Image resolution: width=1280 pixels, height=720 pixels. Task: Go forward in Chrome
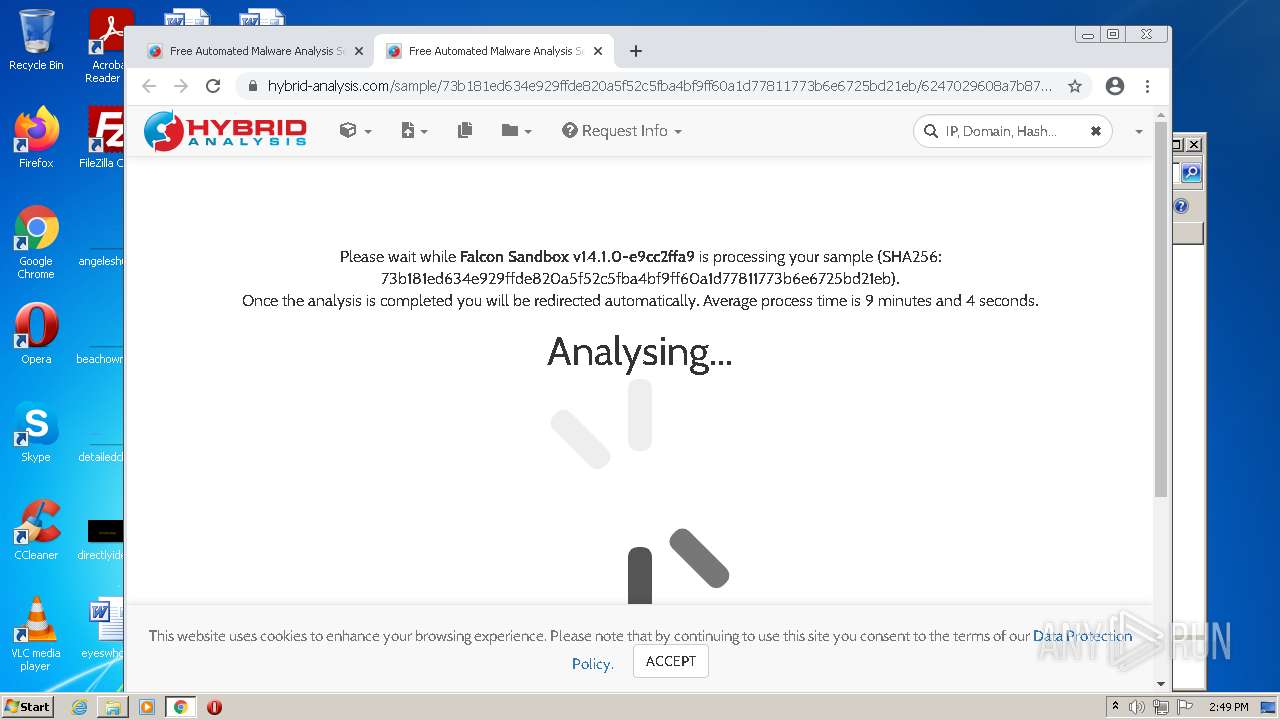point(181,86)
